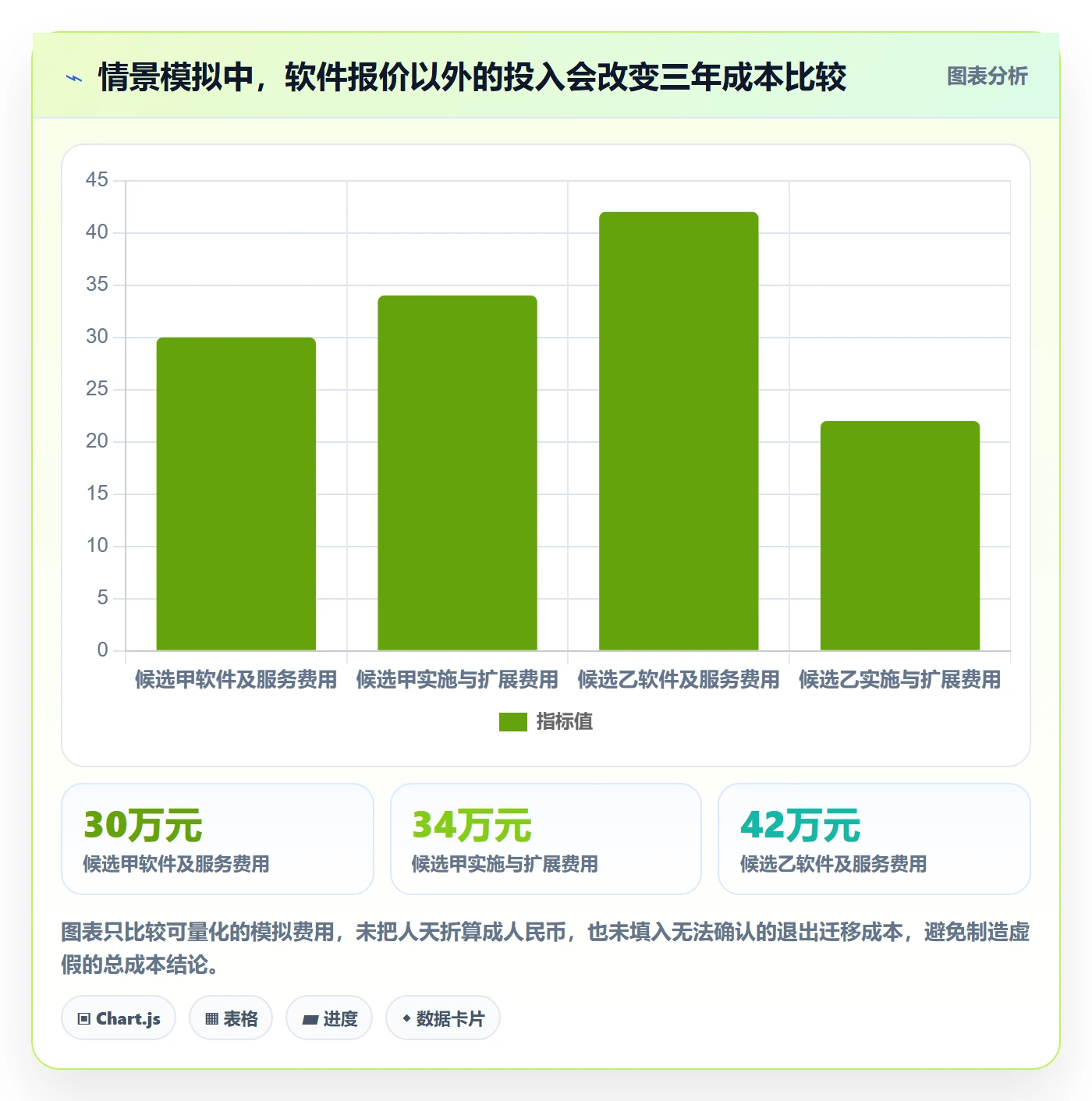Select the 候选乙实施与扩展费用 bar

[900, 536]
